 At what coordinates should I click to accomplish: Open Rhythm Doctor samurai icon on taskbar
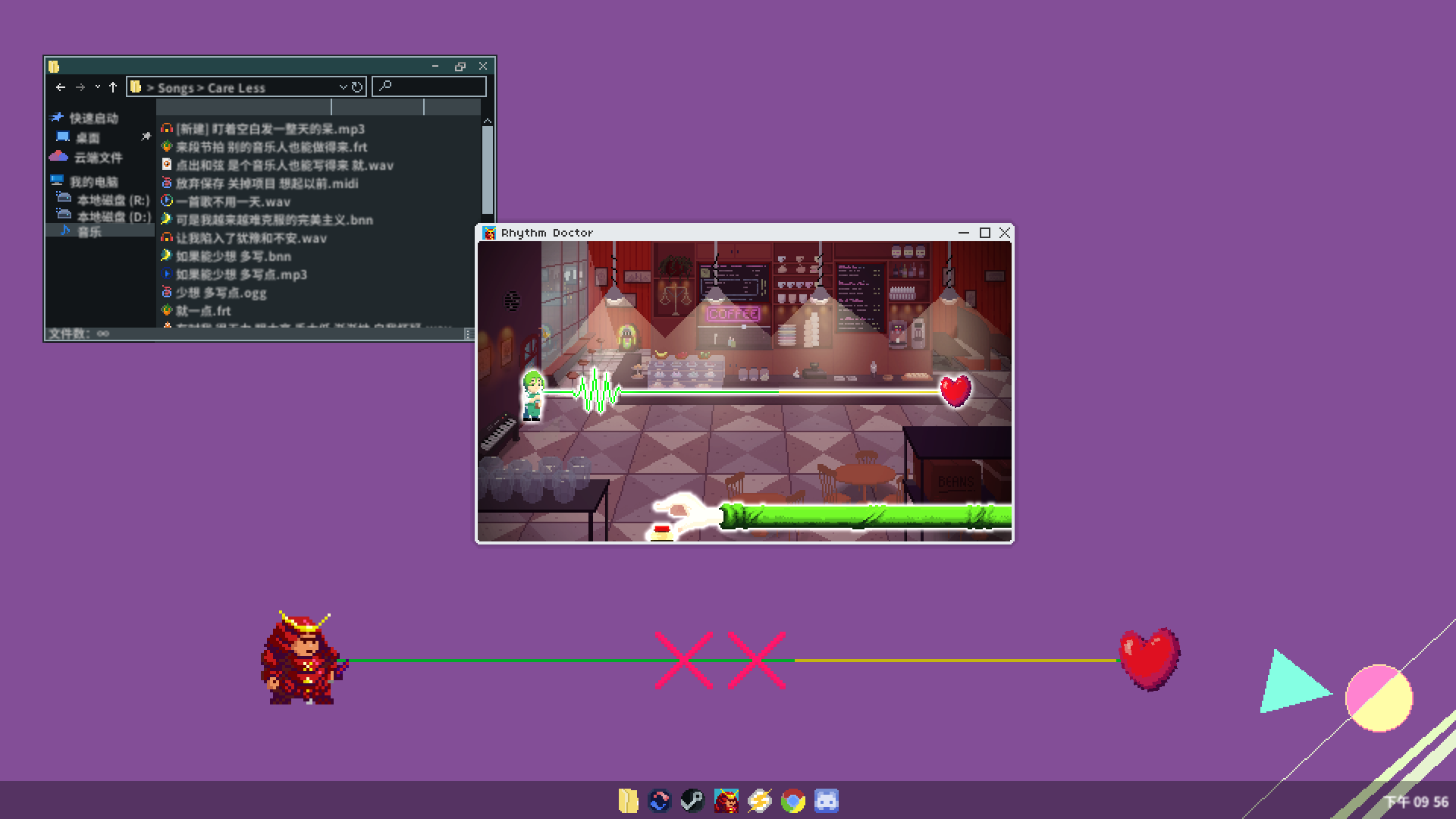726,801
